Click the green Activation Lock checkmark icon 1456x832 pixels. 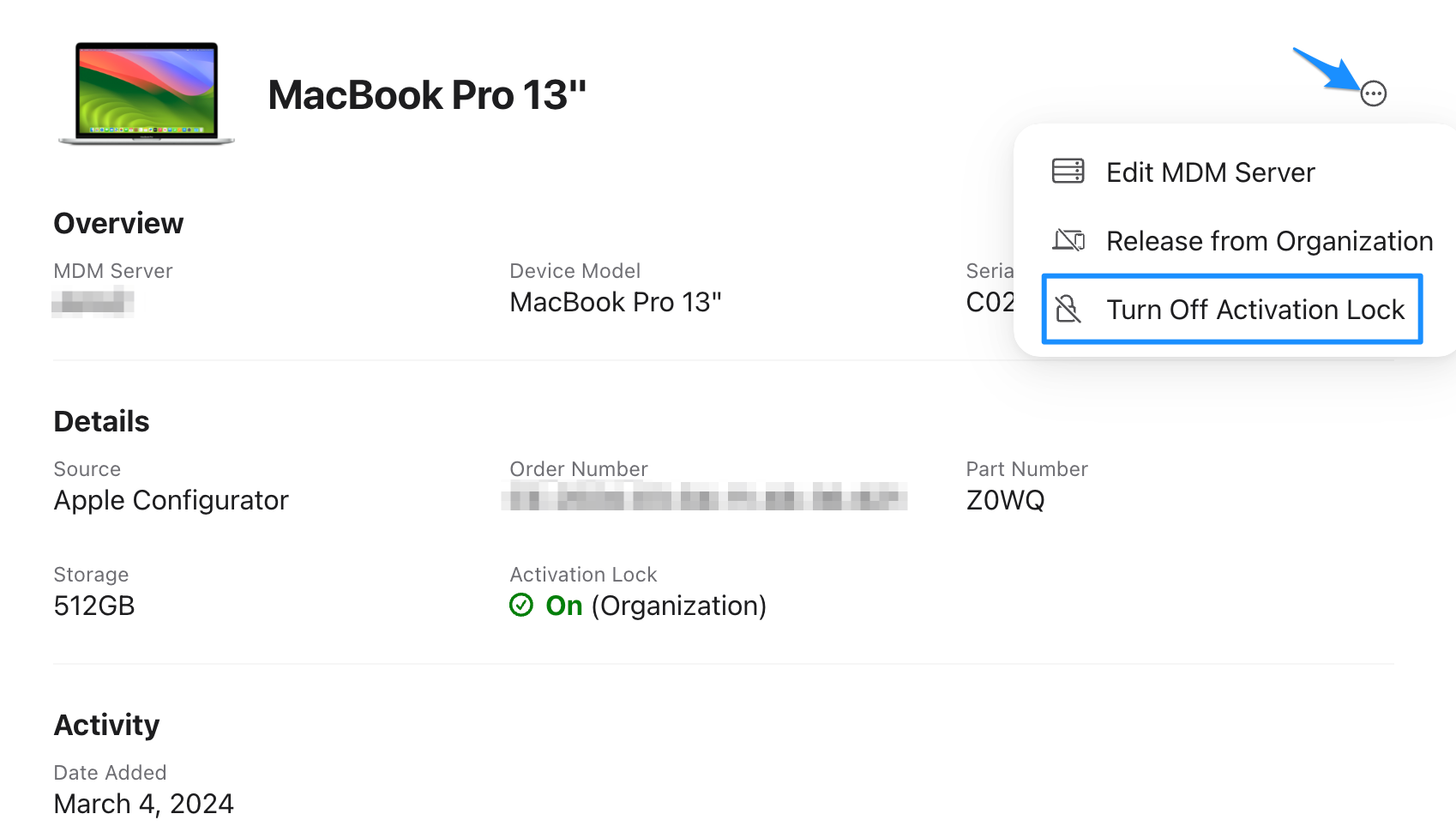tap(521, 606)
